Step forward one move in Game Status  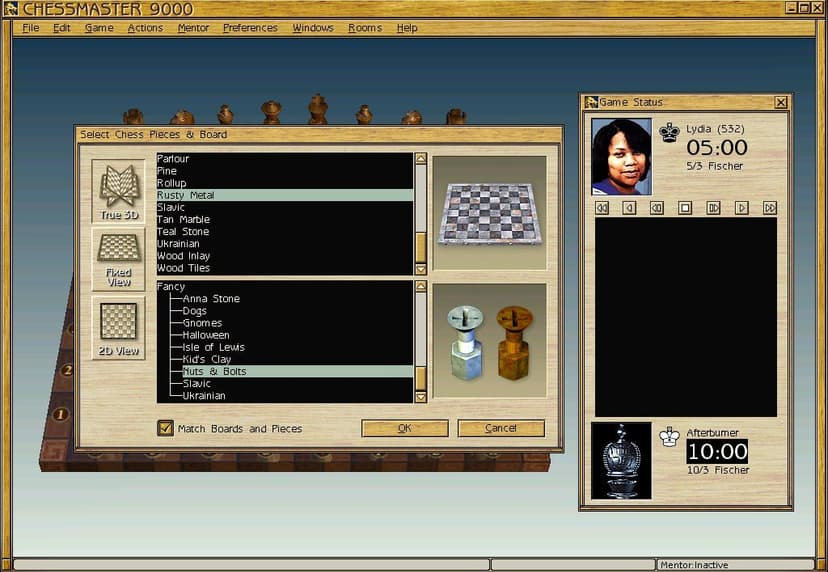click(x=742, y=208)
